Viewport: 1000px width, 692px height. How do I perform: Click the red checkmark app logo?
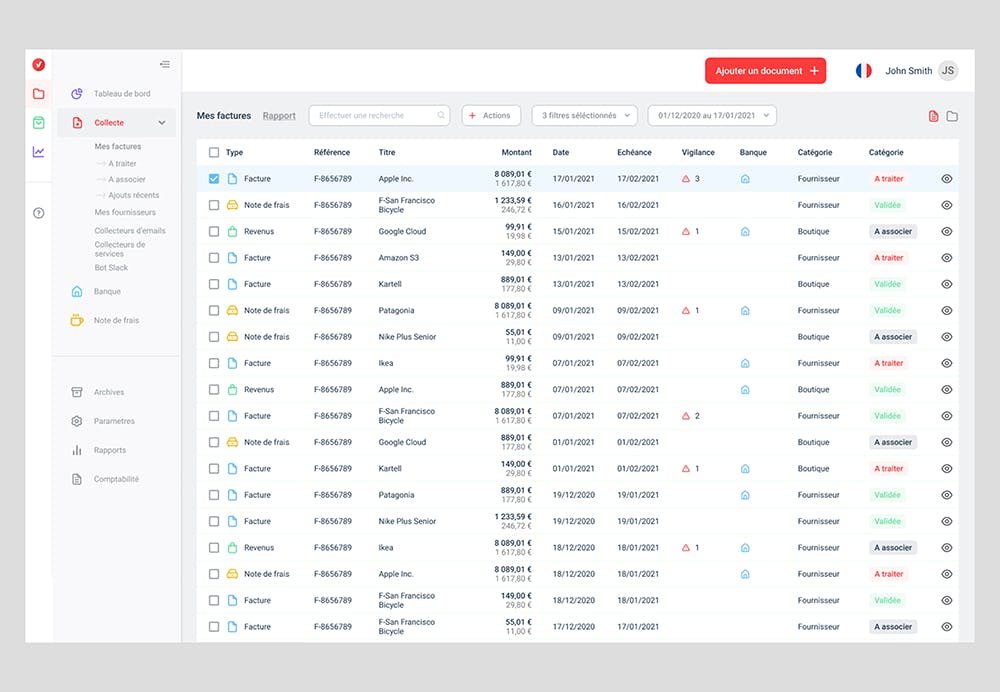[x=39, y=64]
